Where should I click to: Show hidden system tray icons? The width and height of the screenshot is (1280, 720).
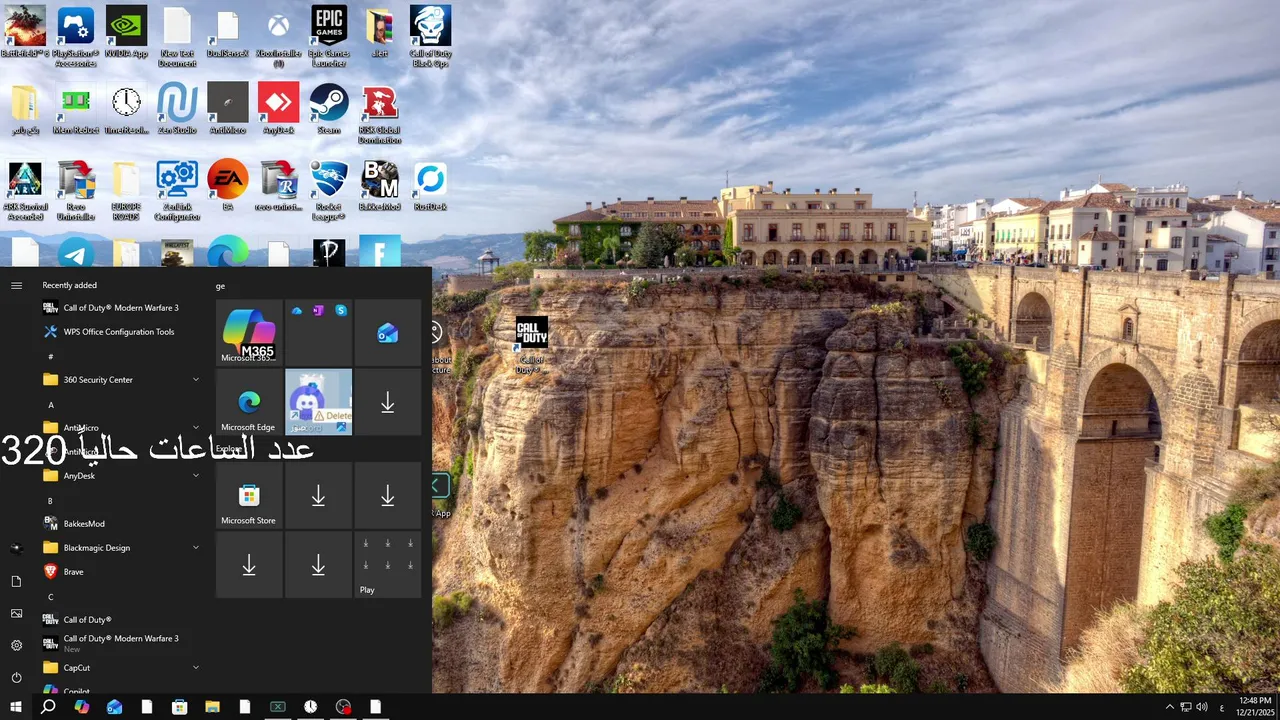(x=1170, y=707)
